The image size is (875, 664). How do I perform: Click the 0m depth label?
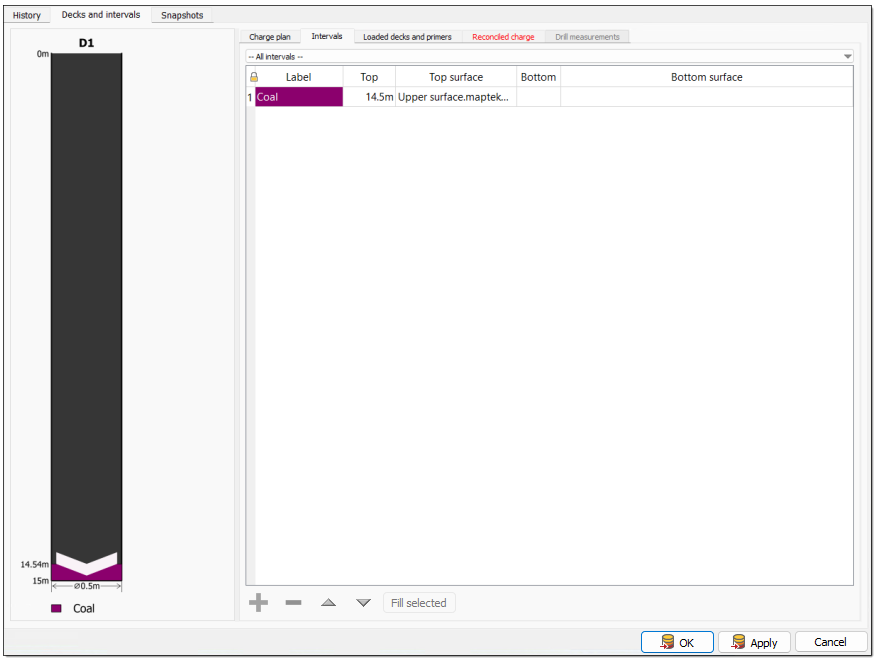pos(43,54)
